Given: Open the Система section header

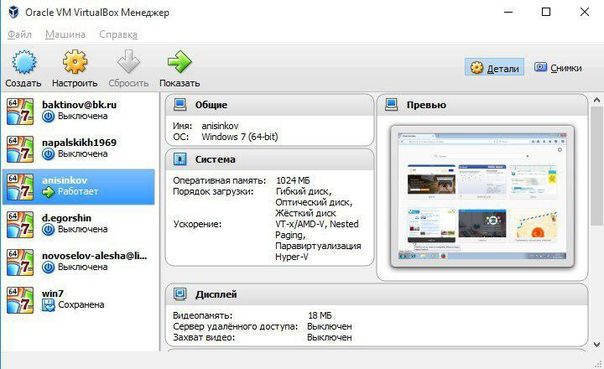Looking at the screenshot, I should coord(270,159).
